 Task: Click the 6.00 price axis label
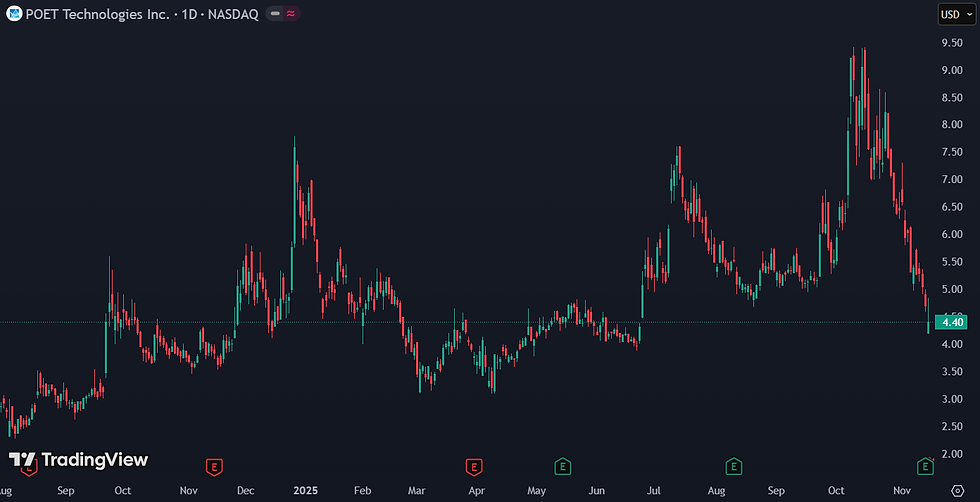point(952,234)
